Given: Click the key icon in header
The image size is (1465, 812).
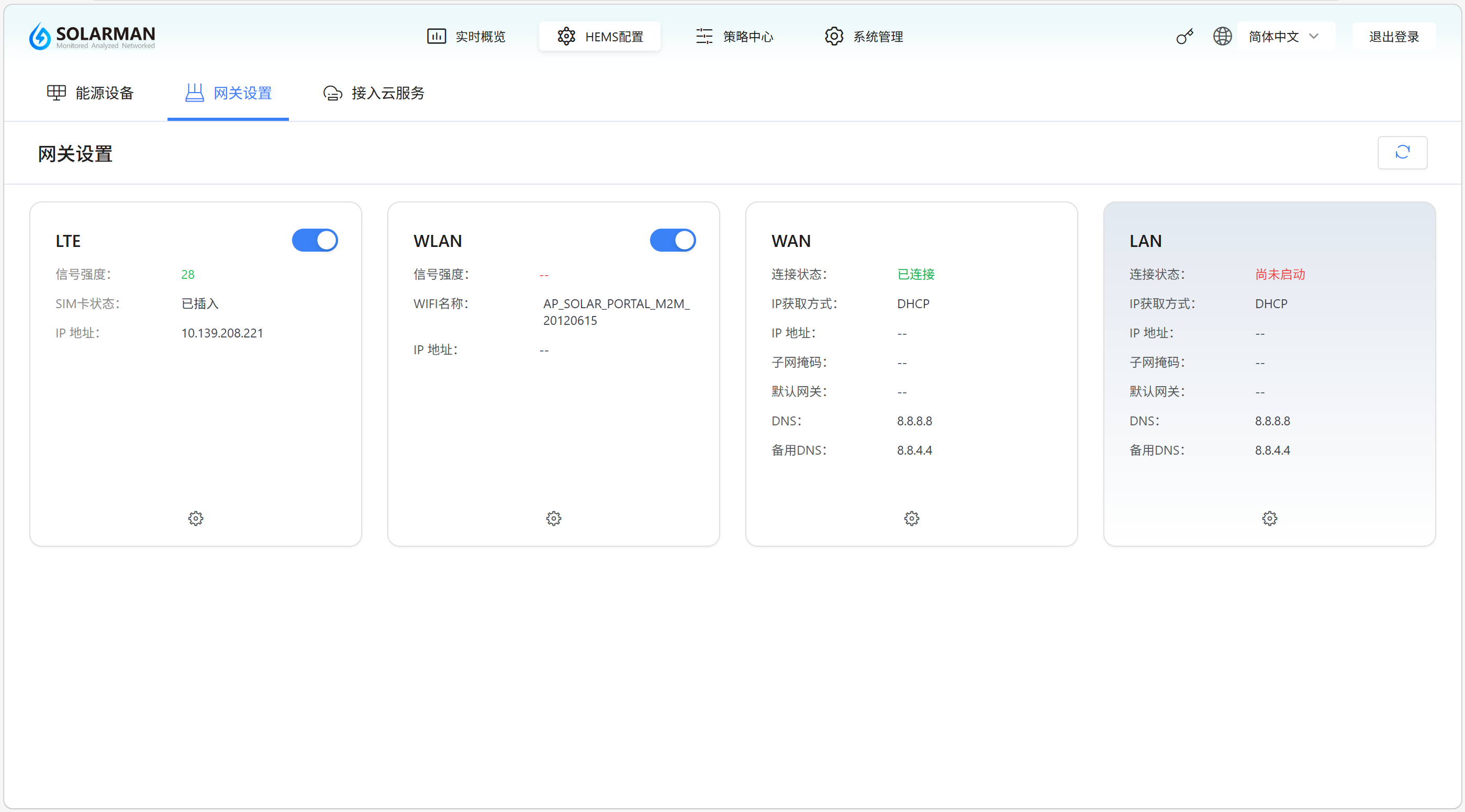Looking at the screenshot, I should pos(1184,37).
